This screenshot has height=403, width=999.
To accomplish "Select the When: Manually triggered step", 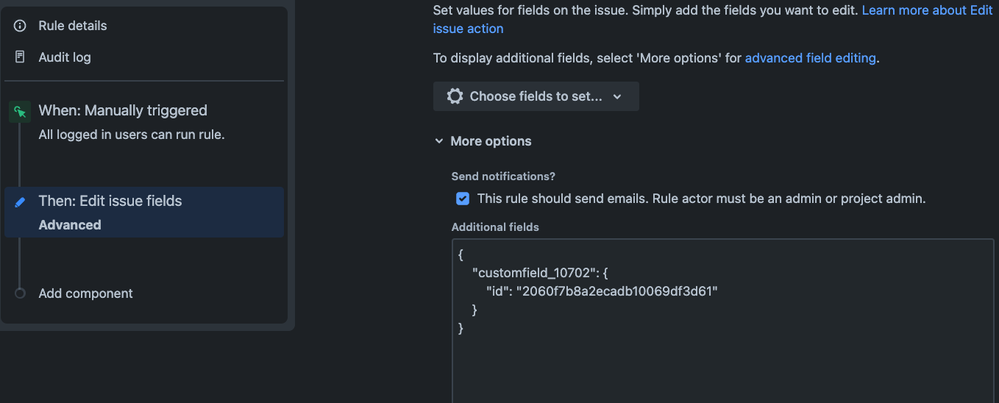I will 122,111.
